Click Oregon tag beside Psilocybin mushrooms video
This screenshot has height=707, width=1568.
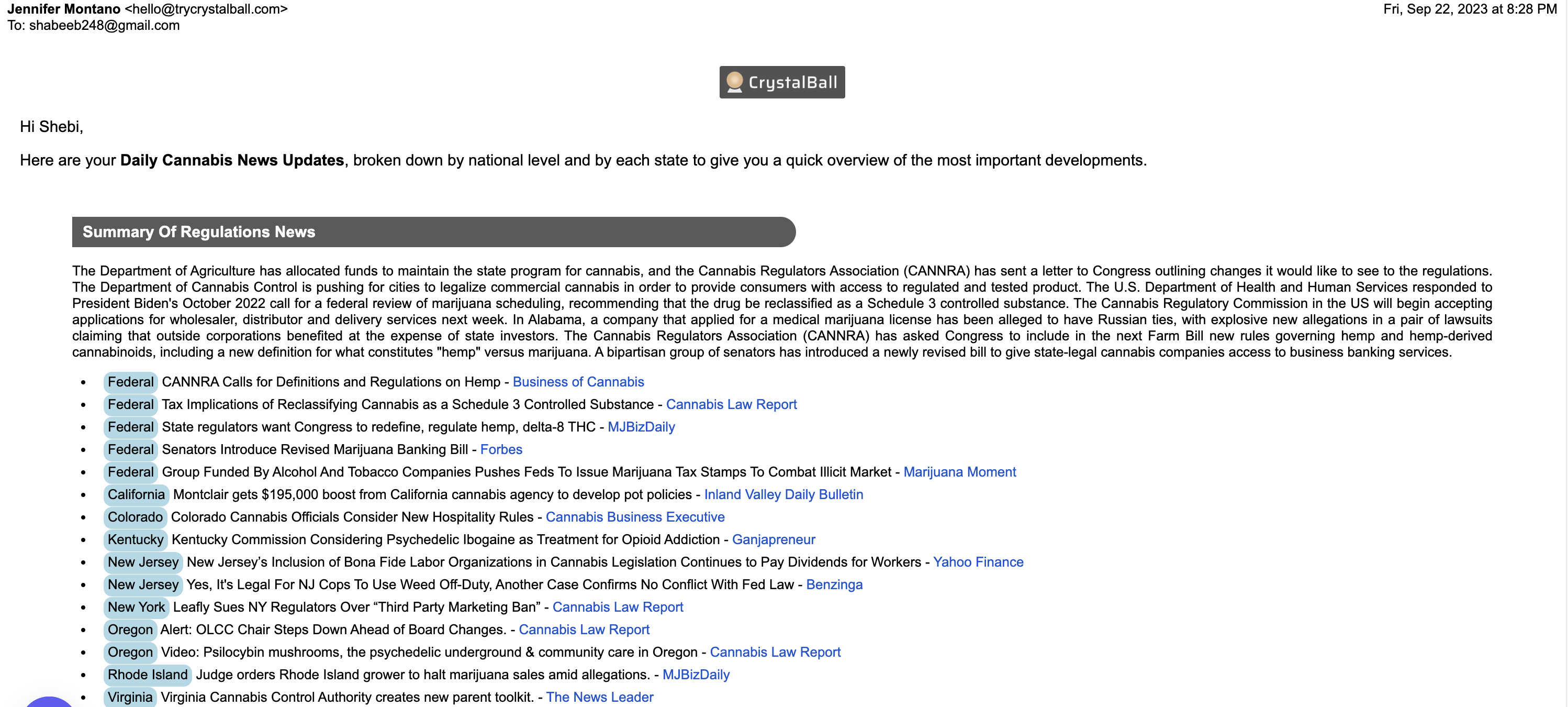130,652
